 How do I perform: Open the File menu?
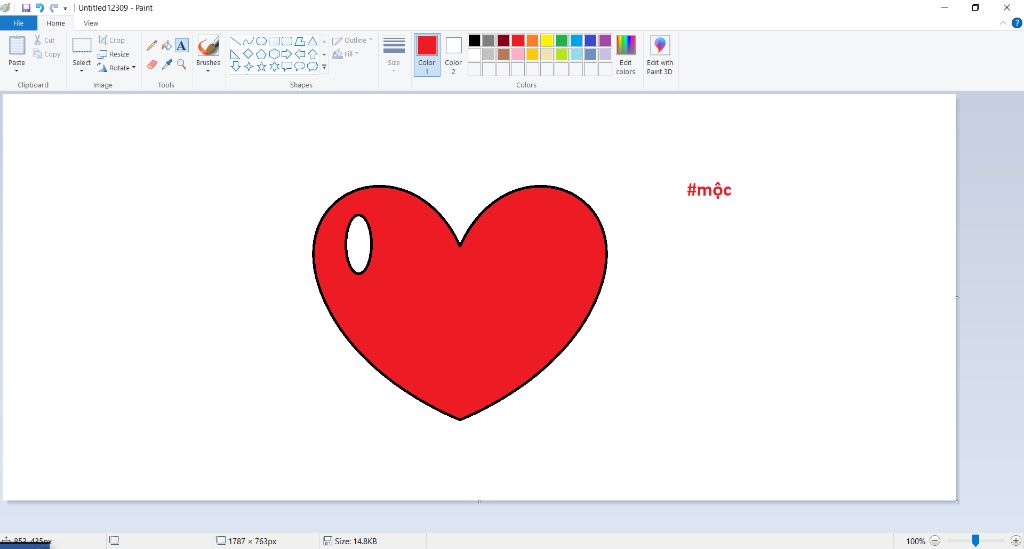click(x=18, y=23)
